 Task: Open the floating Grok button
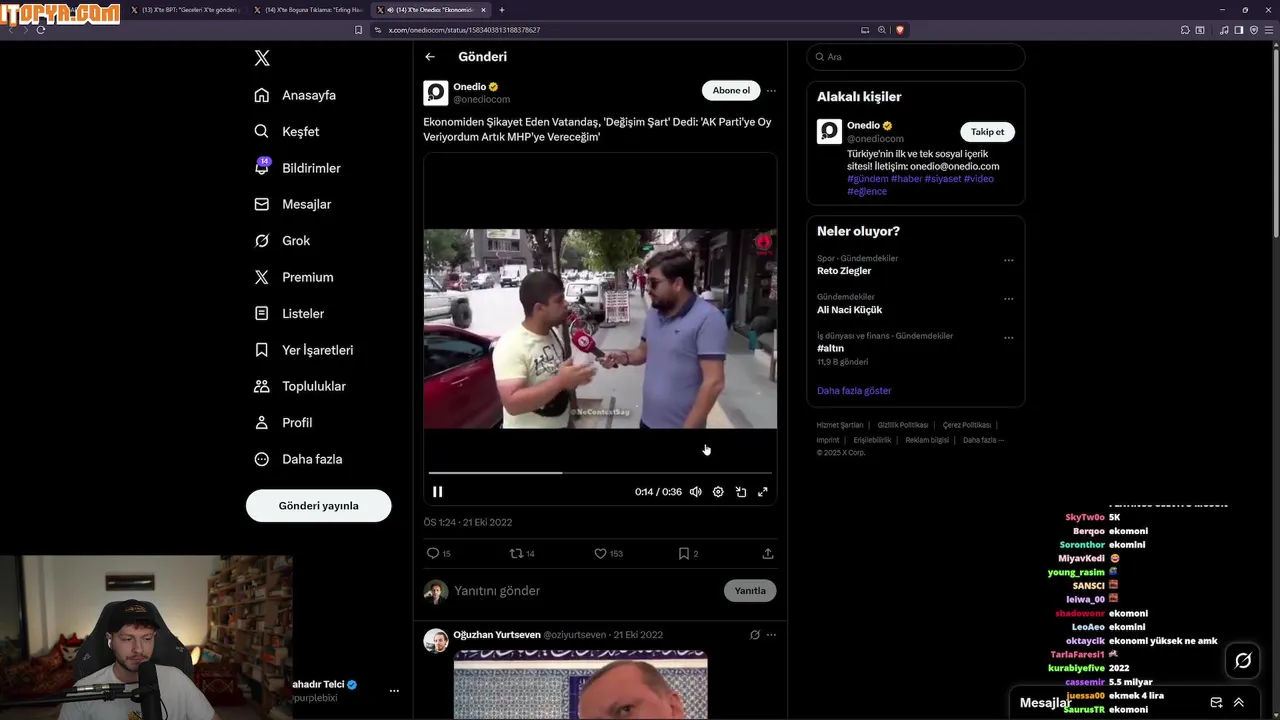pyautogui.click(x=1243, y=661)
